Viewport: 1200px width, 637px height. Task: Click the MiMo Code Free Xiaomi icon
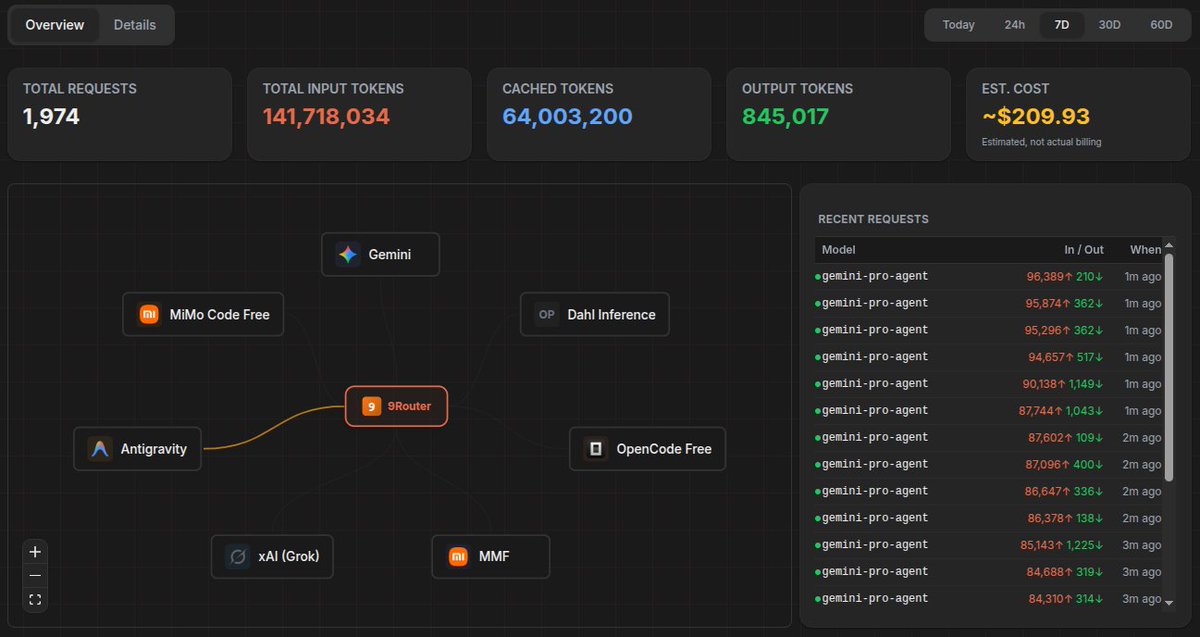pyautogui.click(x=149, y=314)
